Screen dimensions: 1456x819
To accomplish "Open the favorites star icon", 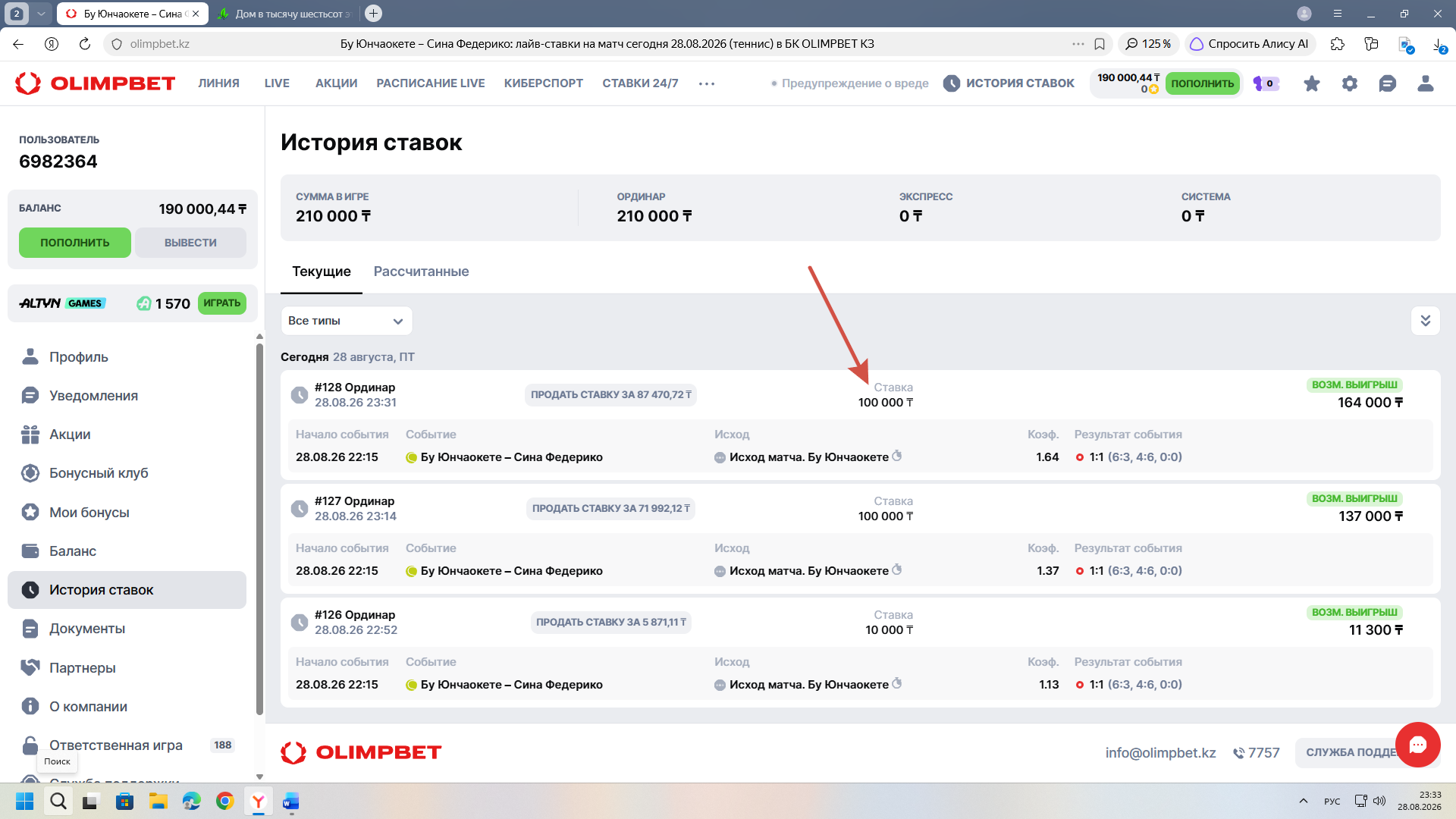I will 1312,83.
